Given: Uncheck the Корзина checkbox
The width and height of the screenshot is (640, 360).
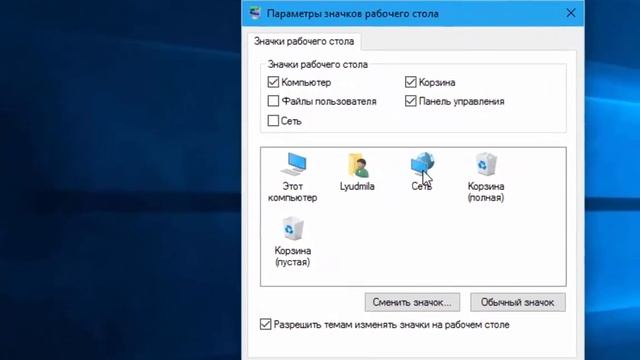Looking at the screenshot, I should 411,82.
